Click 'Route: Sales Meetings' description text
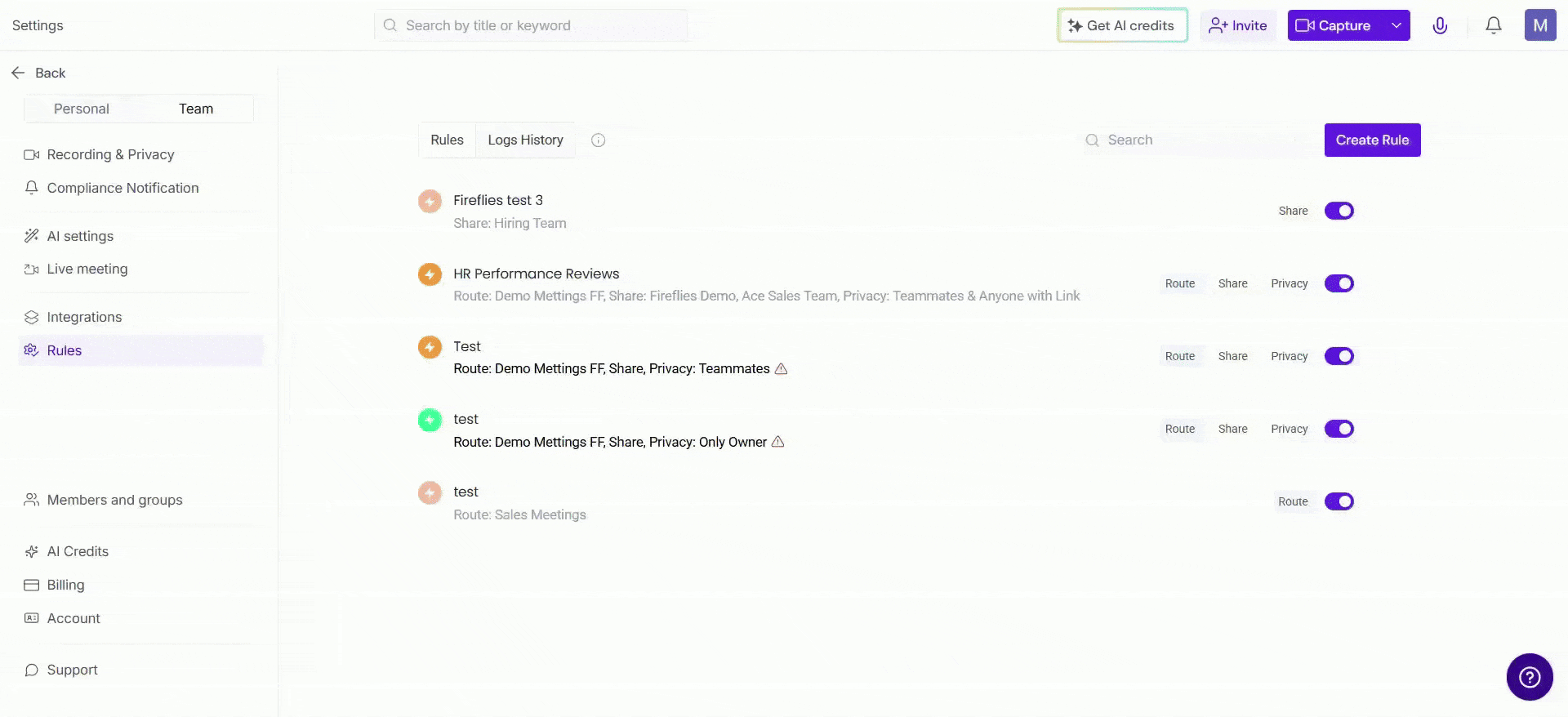Viewport: 1568px width, 717px height. (x=520, y=514)
